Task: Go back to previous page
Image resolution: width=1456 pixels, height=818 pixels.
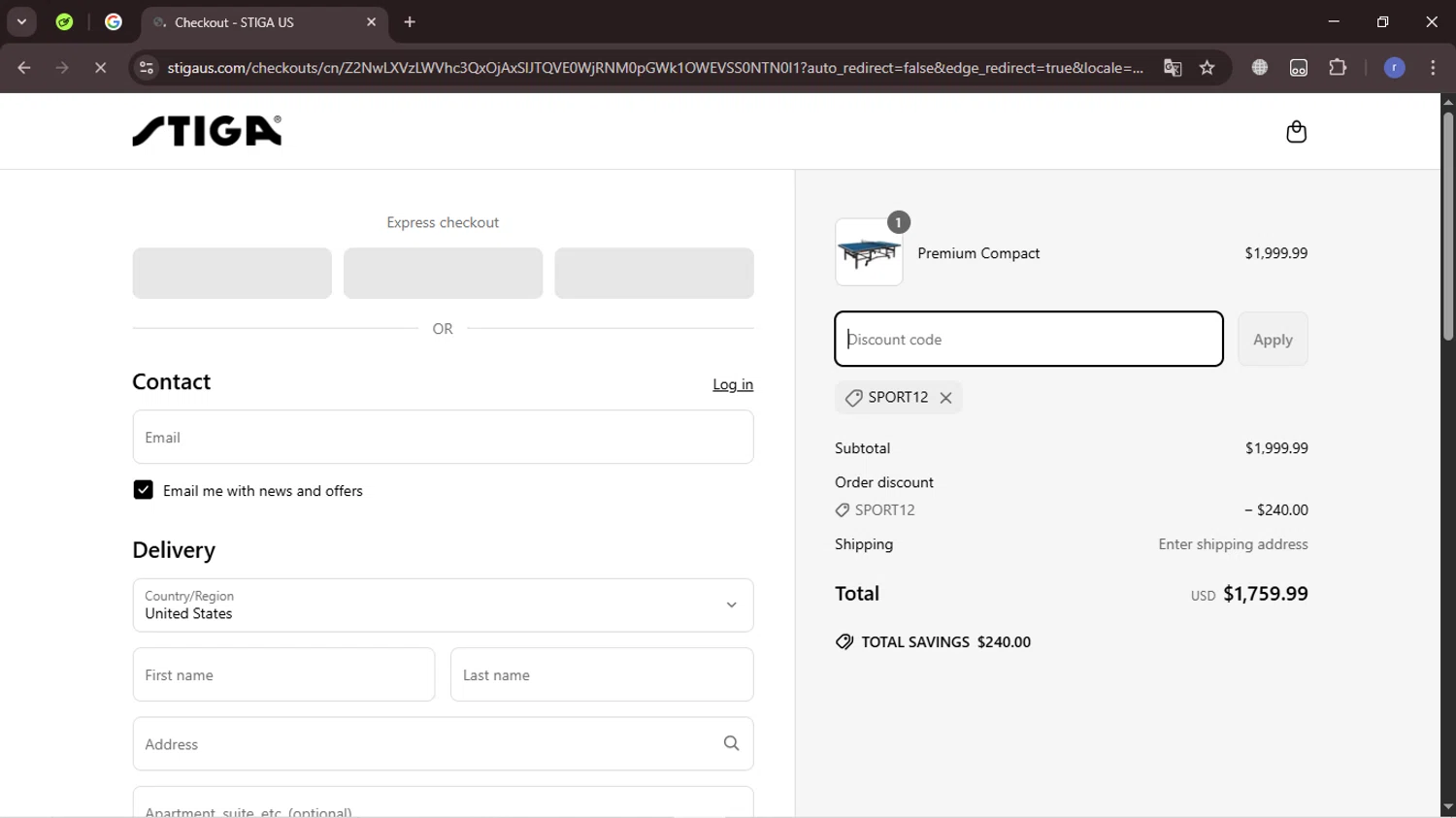Action: pyautogui.click(x=24, y=68)
